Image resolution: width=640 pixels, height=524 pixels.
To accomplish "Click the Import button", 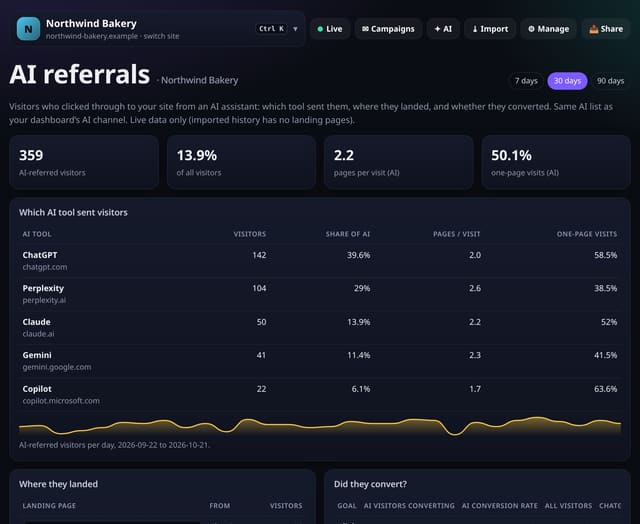I will pyautogui.click(x=490, y=29).
